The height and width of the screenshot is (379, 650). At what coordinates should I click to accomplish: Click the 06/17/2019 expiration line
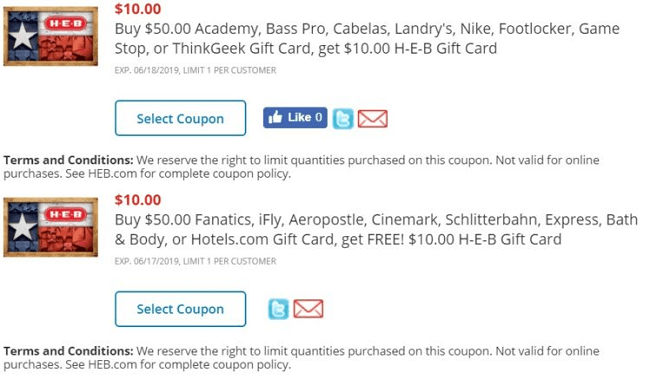(195, 261)
